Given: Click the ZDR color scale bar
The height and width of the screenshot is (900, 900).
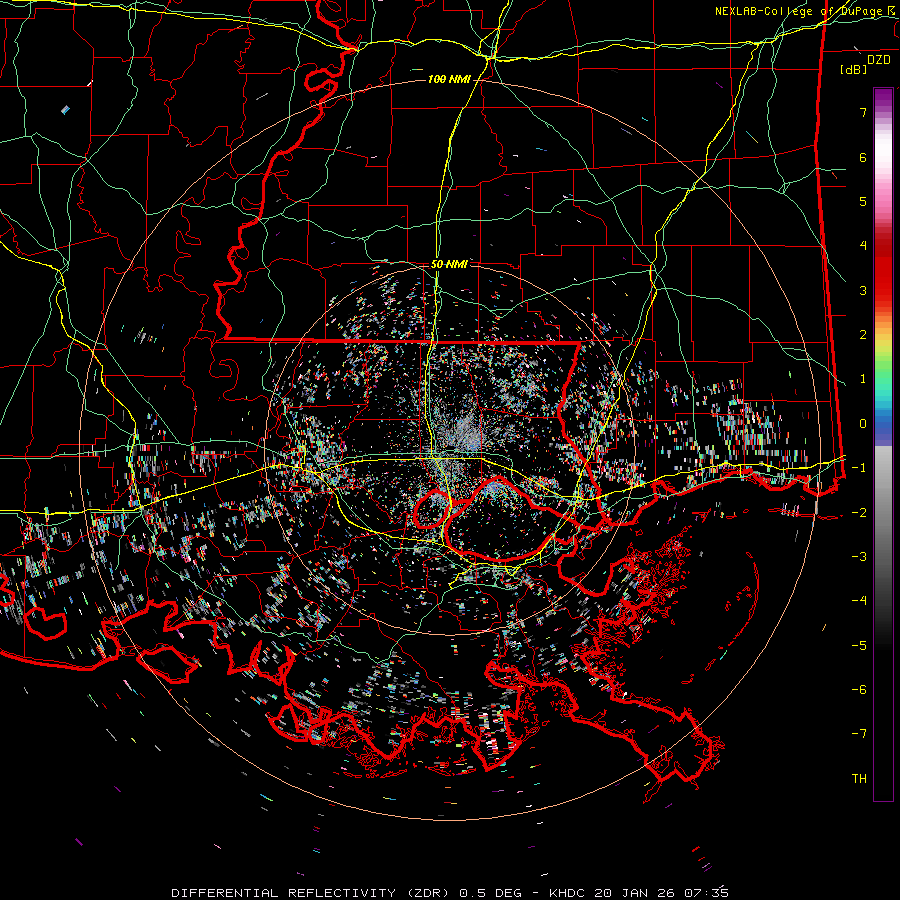Looking at the screenshot, I should coord(883,444).
